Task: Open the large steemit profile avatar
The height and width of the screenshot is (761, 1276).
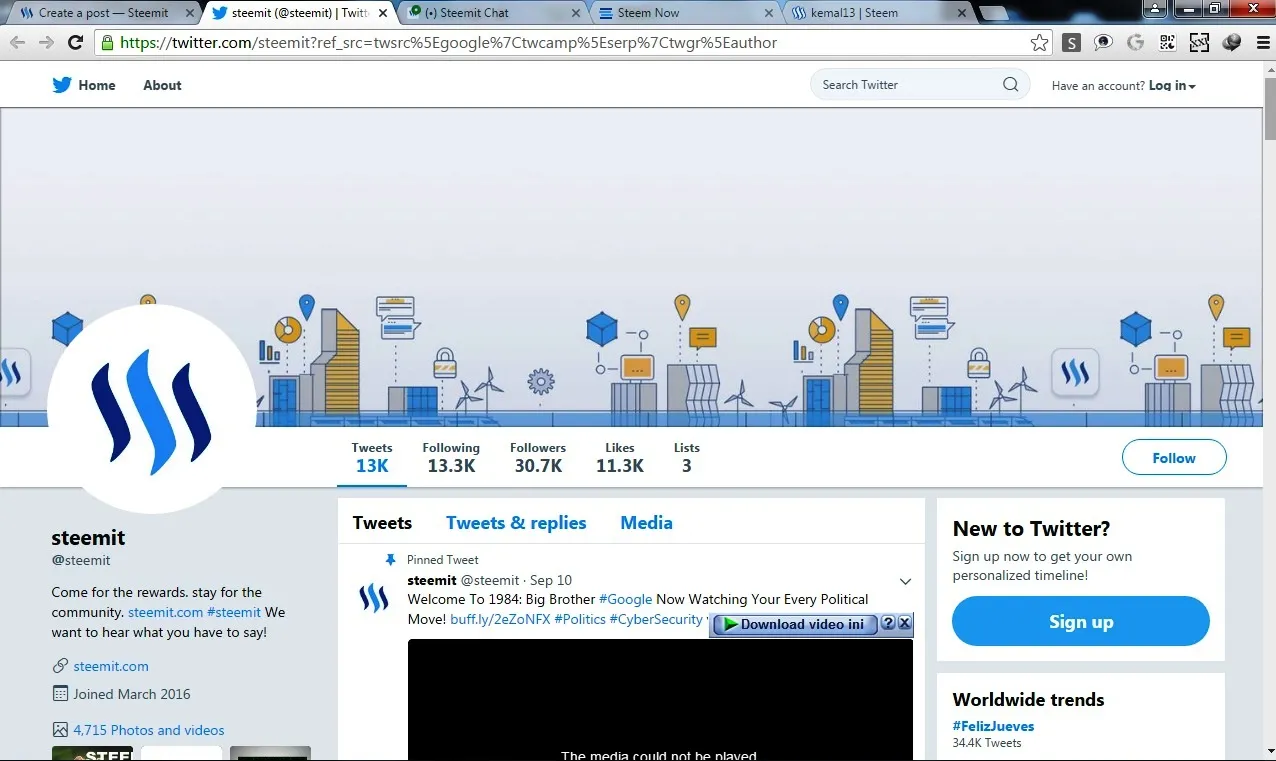Action: click(x=151, y=409)
